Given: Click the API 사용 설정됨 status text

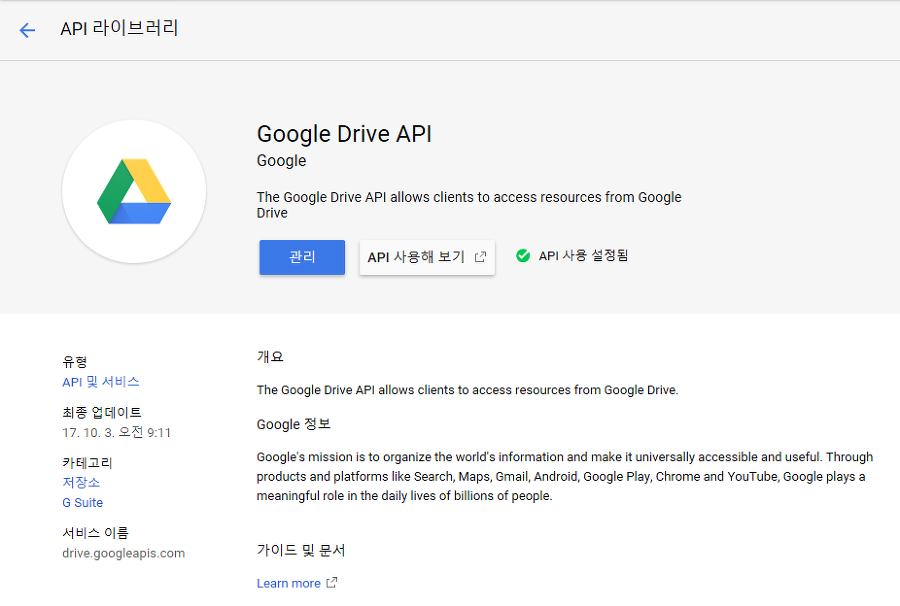Looking at the screenshot, I should [x=583, y=256].
